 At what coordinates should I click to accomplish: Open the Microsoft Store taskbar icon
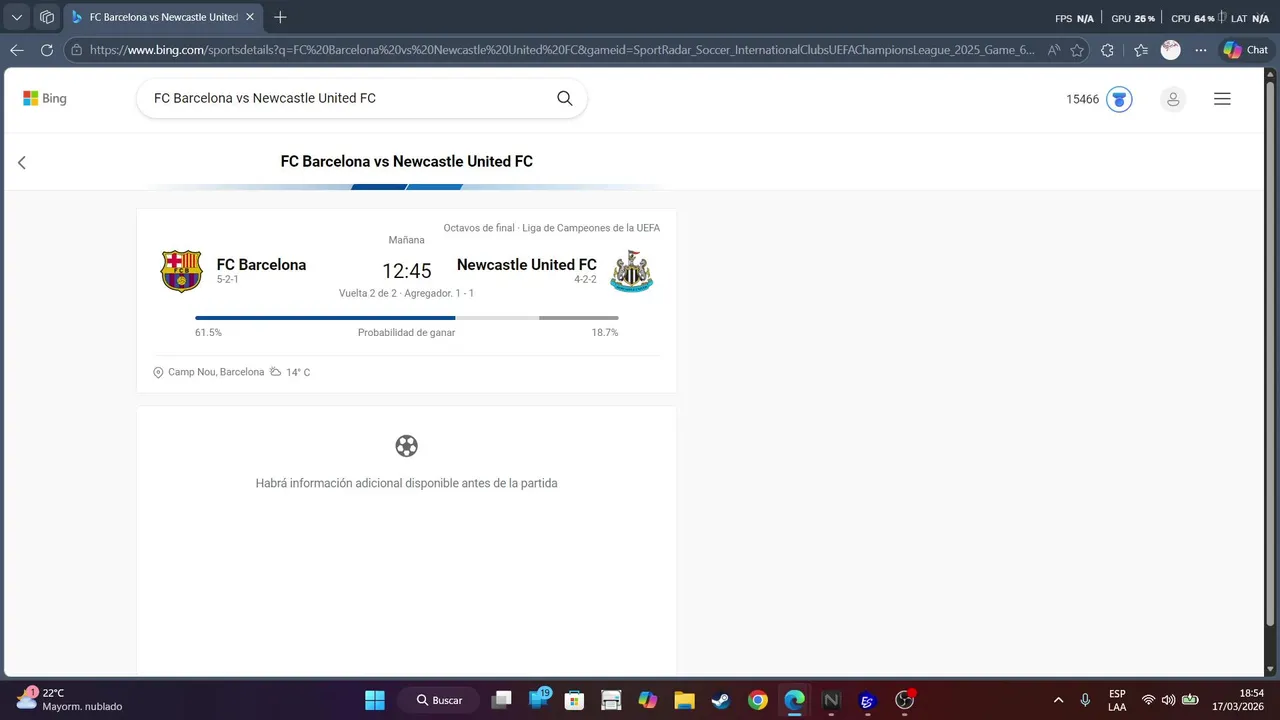574,700
